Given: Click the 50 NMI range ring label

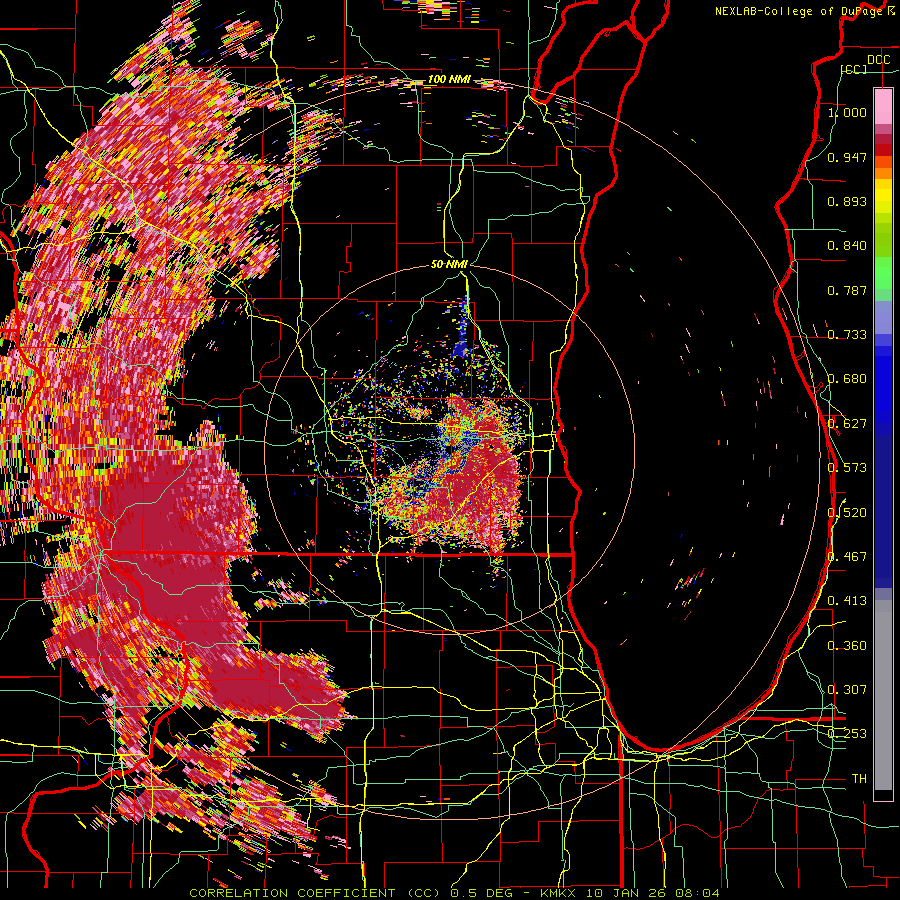Looking at the screenshot, I should [449, 265].
